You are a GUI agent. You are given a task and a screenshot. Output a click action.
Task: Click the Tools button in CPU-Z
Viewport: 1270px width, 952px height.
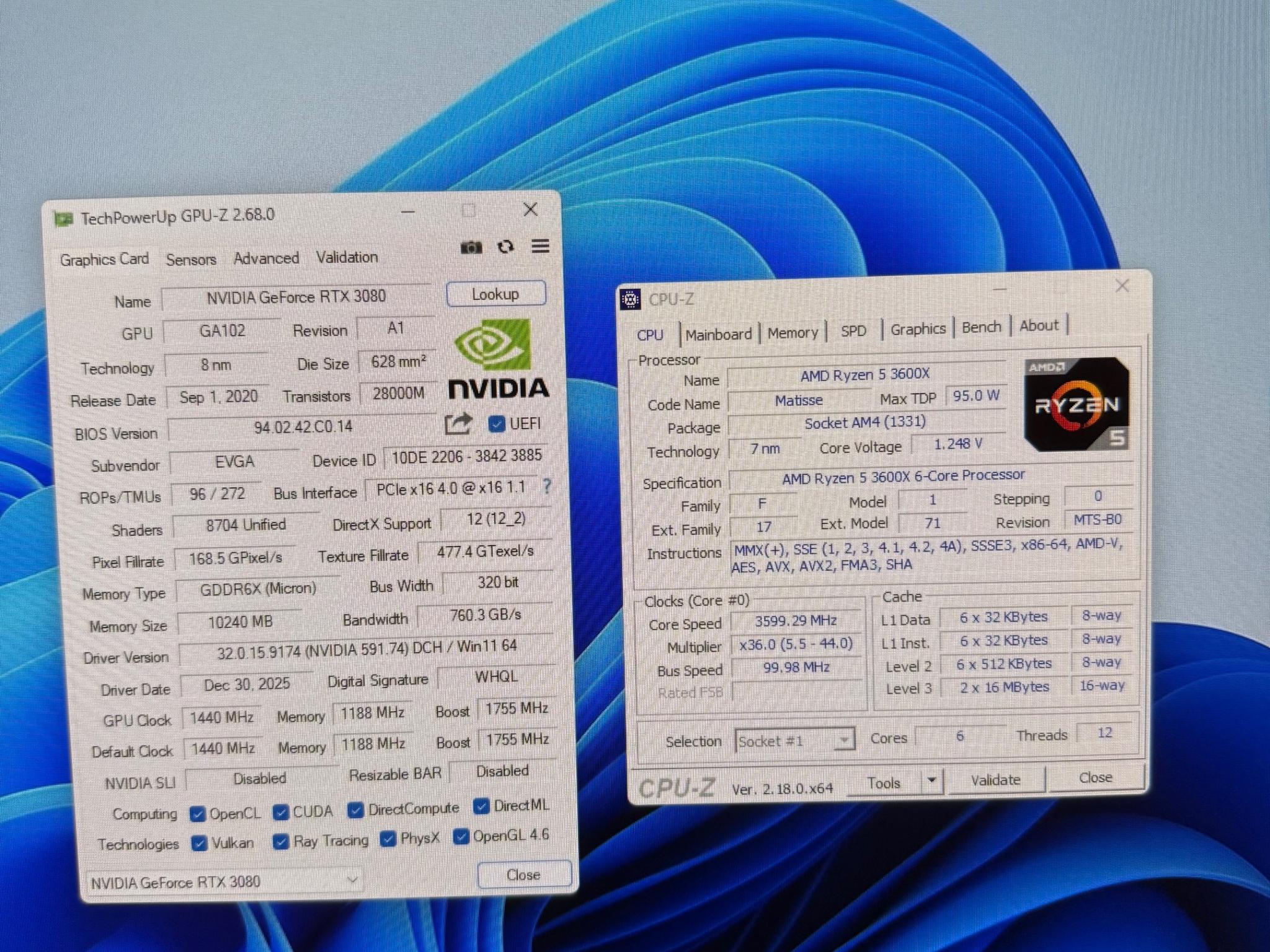coord(884,783)
